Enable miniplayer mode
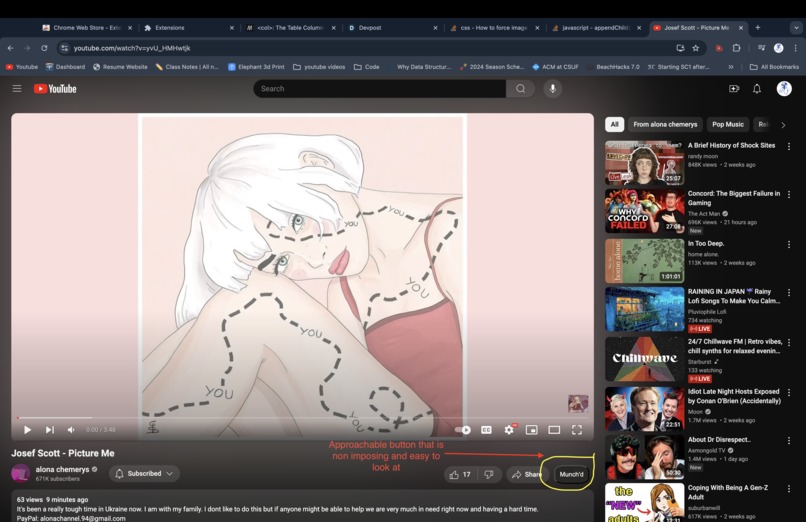The width and height of the screenshot is (806, 522). (x=532, y=430)
